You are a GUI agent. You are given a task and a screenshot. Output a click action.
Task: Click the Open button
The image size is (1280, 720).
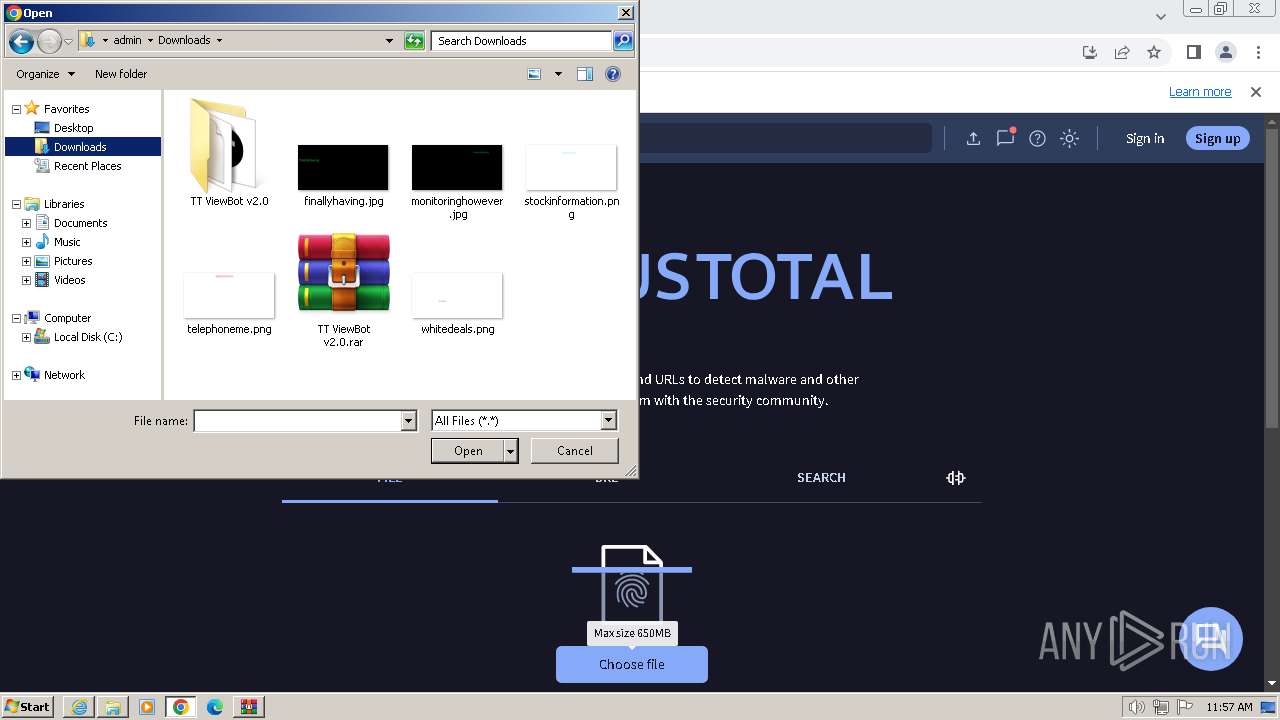click(468, 451)
